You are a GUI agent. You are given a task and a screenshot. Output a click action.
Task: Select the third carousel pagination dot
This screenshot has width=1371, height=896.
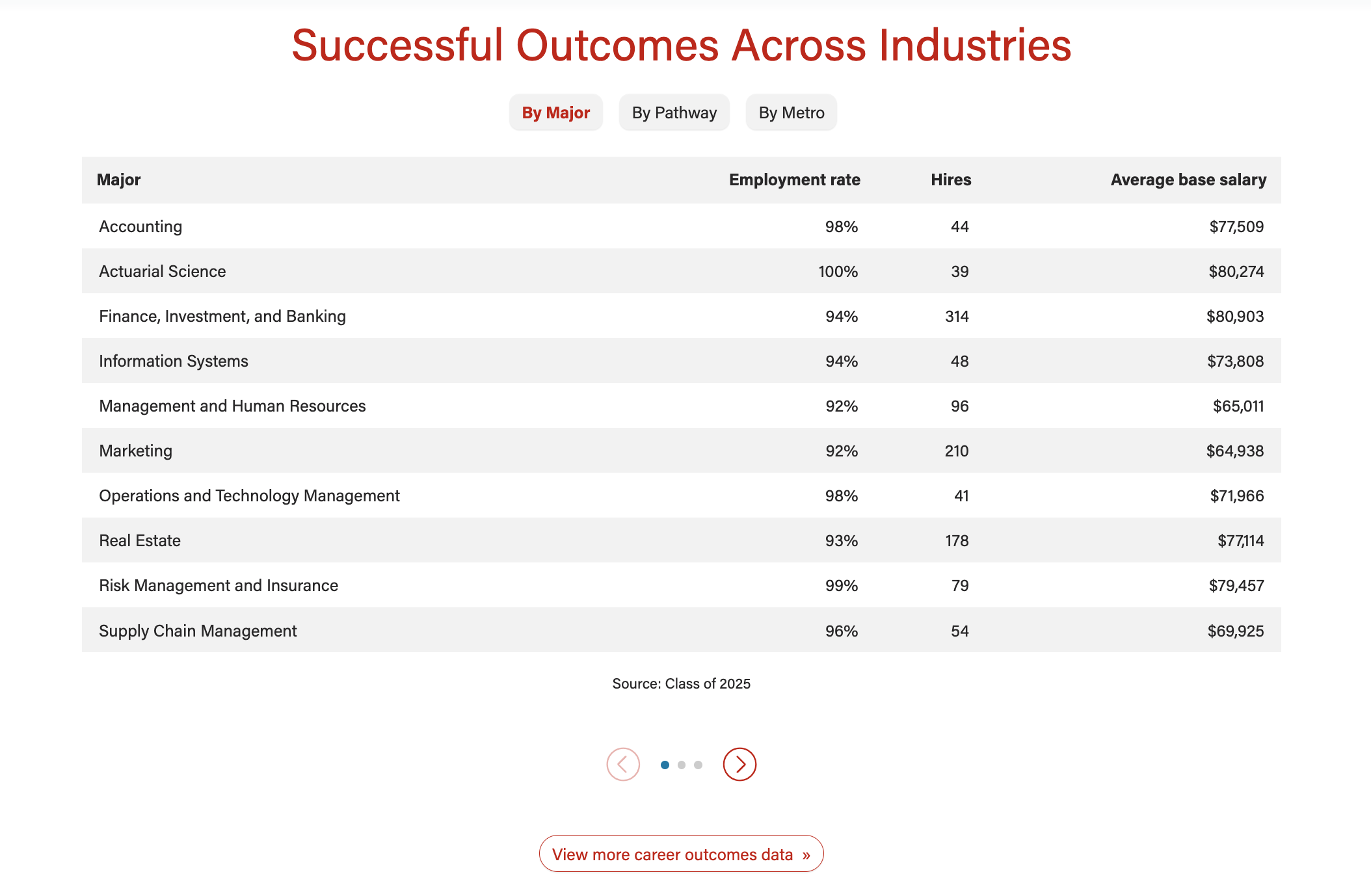(698, 765)
